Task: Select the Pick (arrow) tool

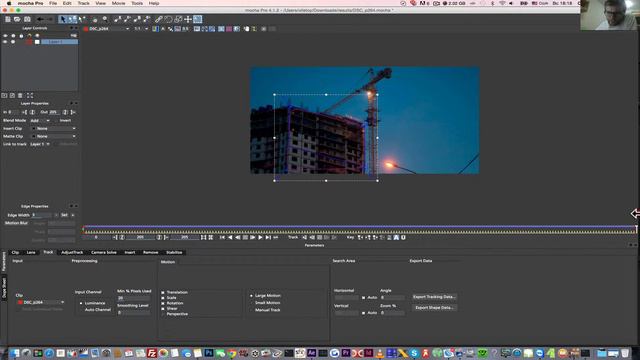Action: [x=62, y=19]
